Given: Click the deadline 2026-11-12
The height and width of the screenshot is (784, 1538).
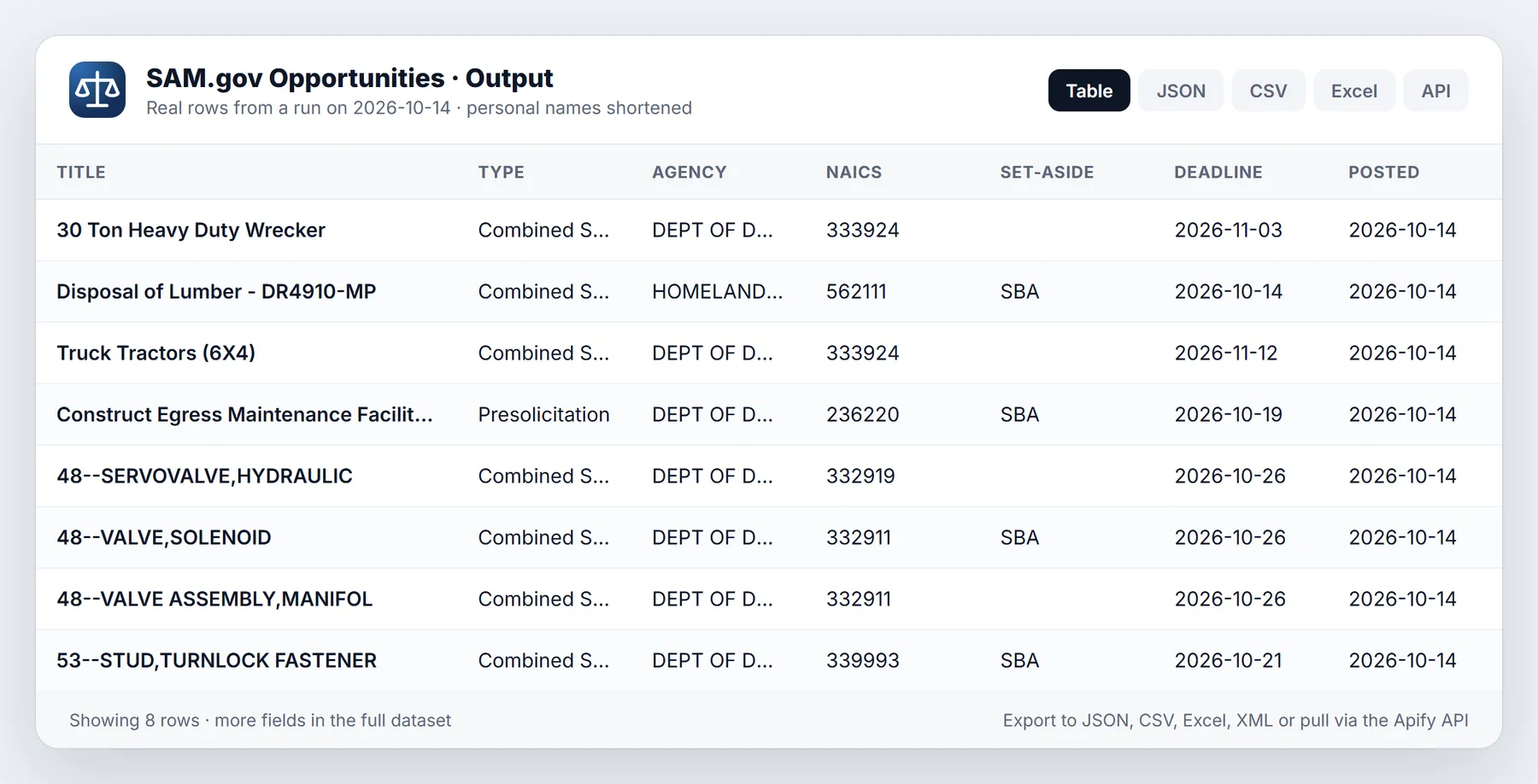Looking at the screenshot, I should [x=1225, y=353].
